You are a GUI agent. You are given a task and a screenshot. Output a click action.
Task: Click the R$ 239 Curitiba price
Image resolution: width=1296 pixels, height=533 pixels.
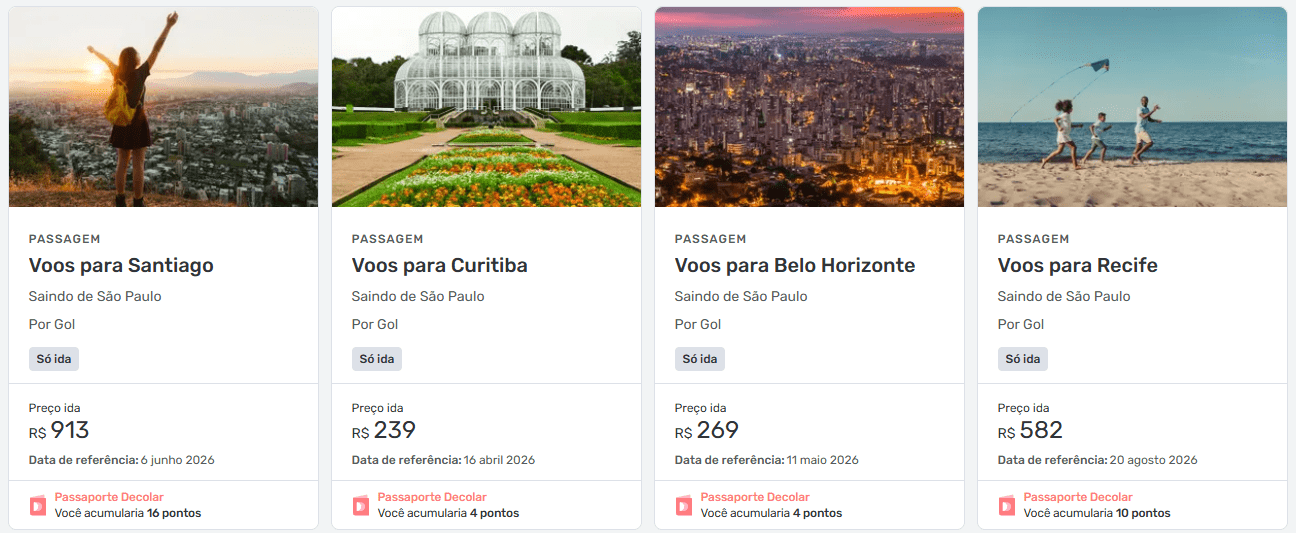coord(384,431)
